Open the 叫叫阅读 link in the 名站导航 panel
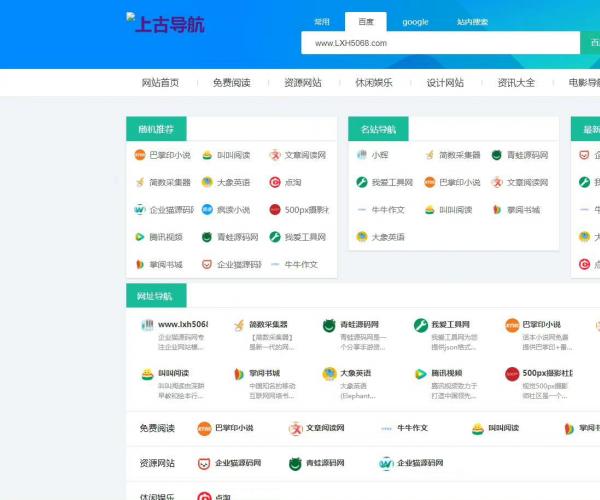The width and height of the screenshot is (600, 500). click(455, 210)
